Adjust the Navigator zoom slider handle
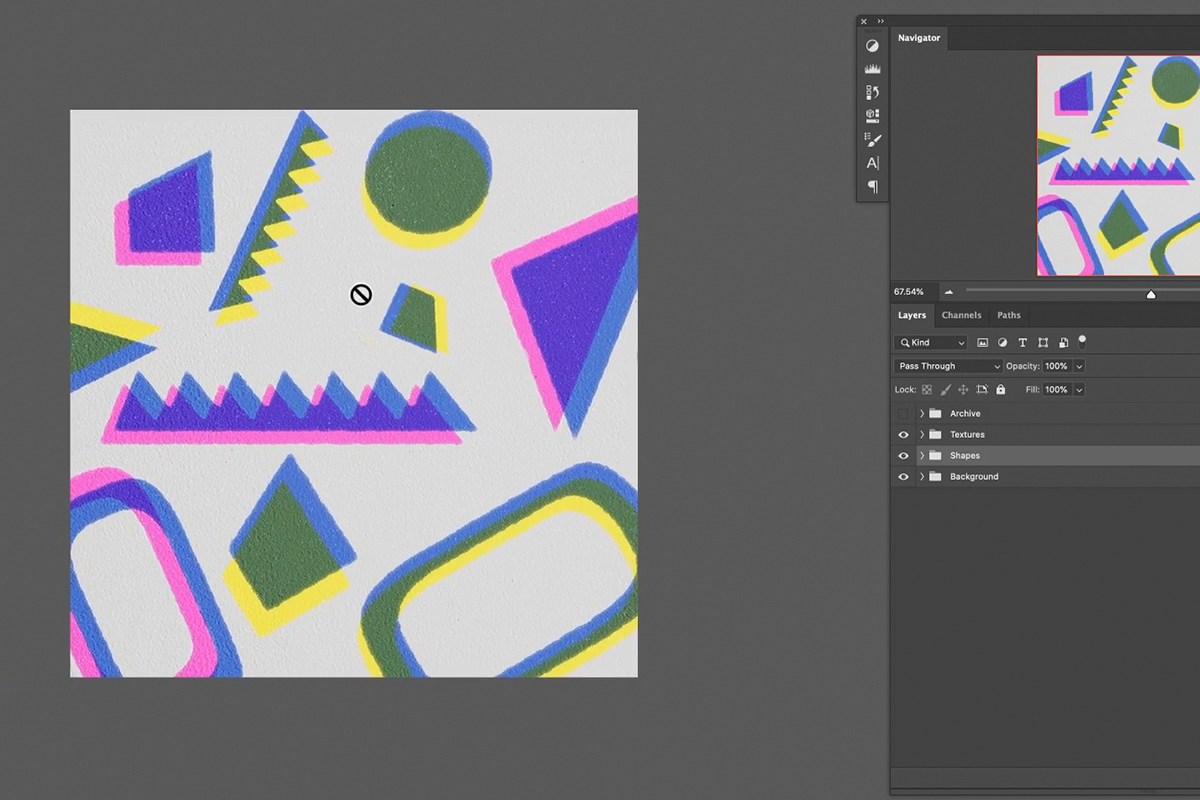This screenshot has height=800, width=1200. point(1151,294)
